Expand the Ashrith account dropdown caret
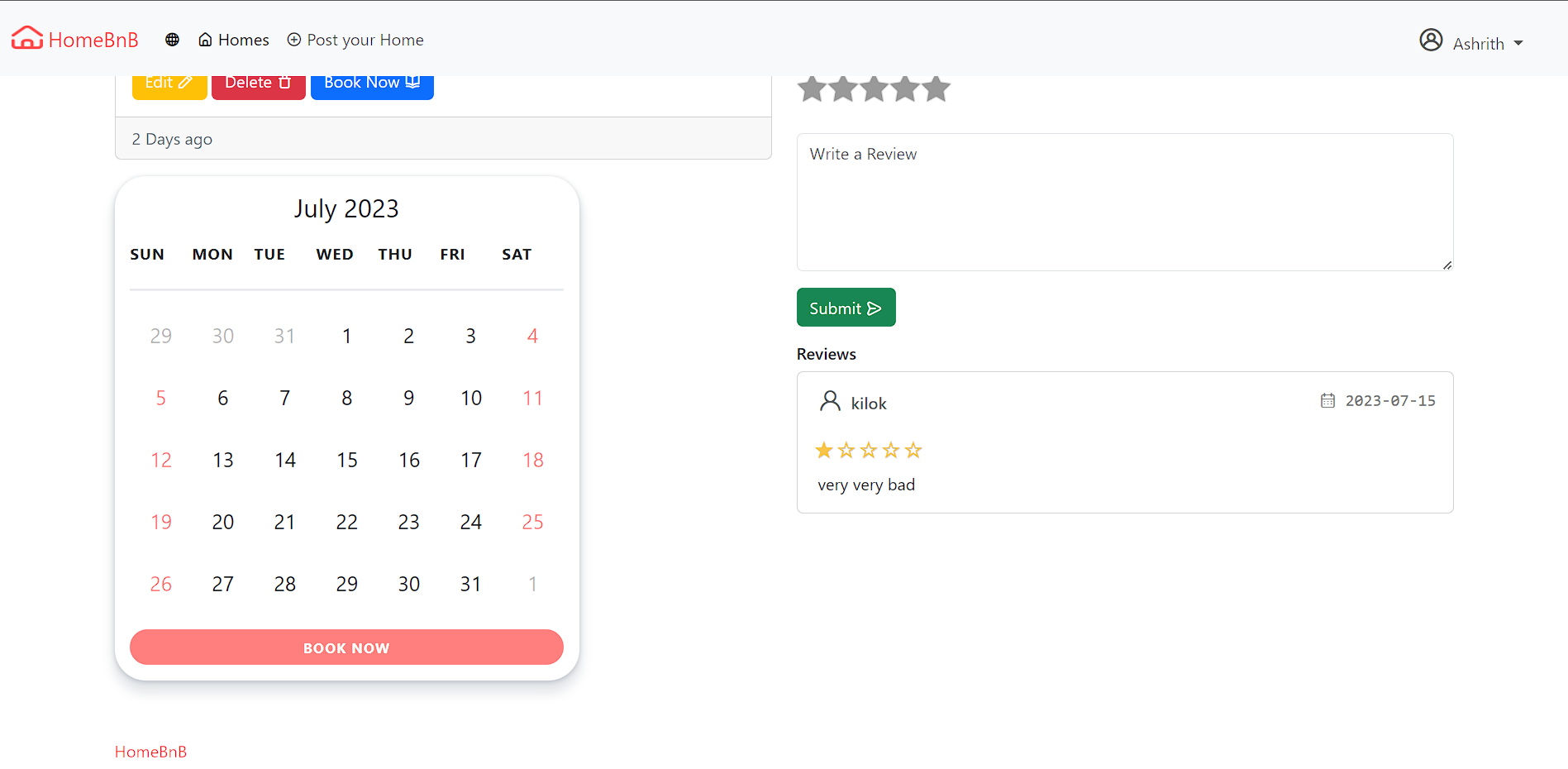This screenshot has width=1568, height=769. pyautogui.click(x=1518, y=43)
